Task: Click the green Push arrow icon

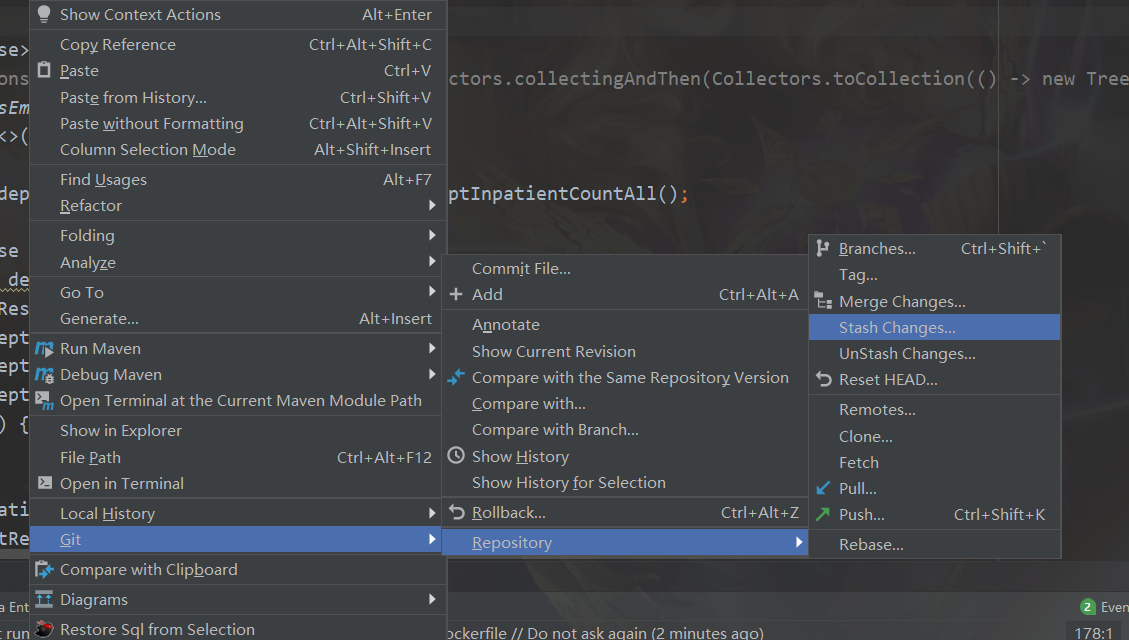Action: 823,515
